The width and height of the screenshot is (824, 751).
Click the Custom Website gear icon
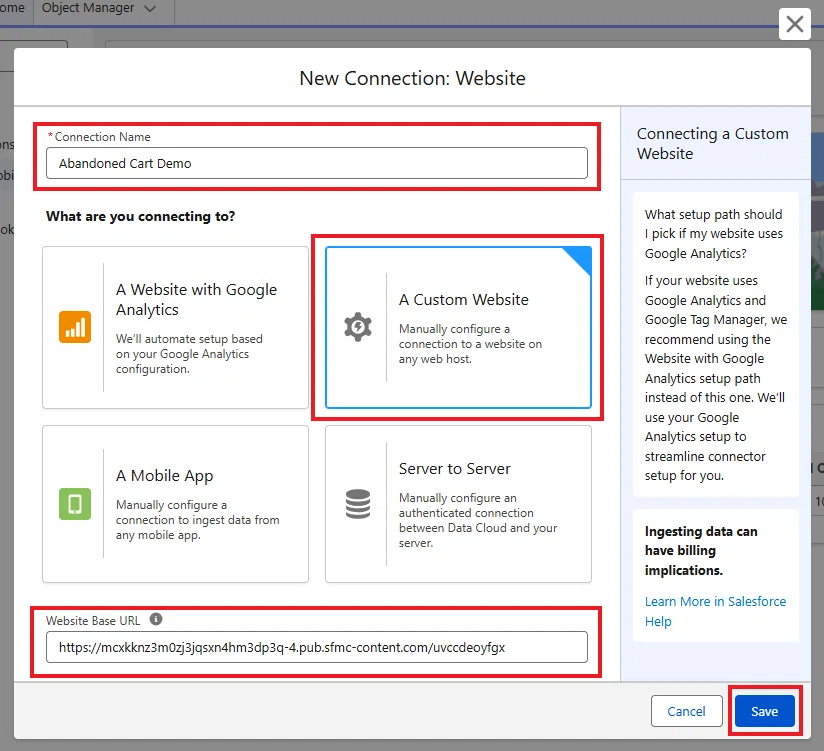358,327
